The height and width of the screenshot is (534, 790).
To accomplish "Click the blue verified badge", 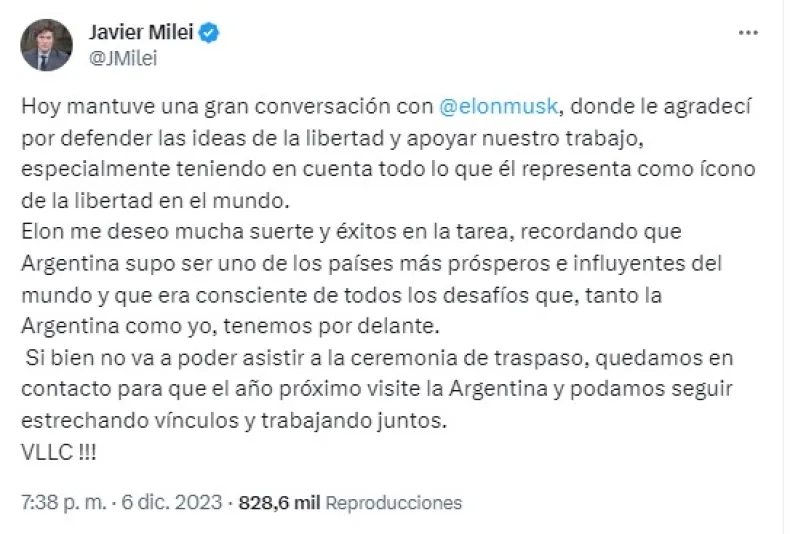I will [x=209, y=33].
